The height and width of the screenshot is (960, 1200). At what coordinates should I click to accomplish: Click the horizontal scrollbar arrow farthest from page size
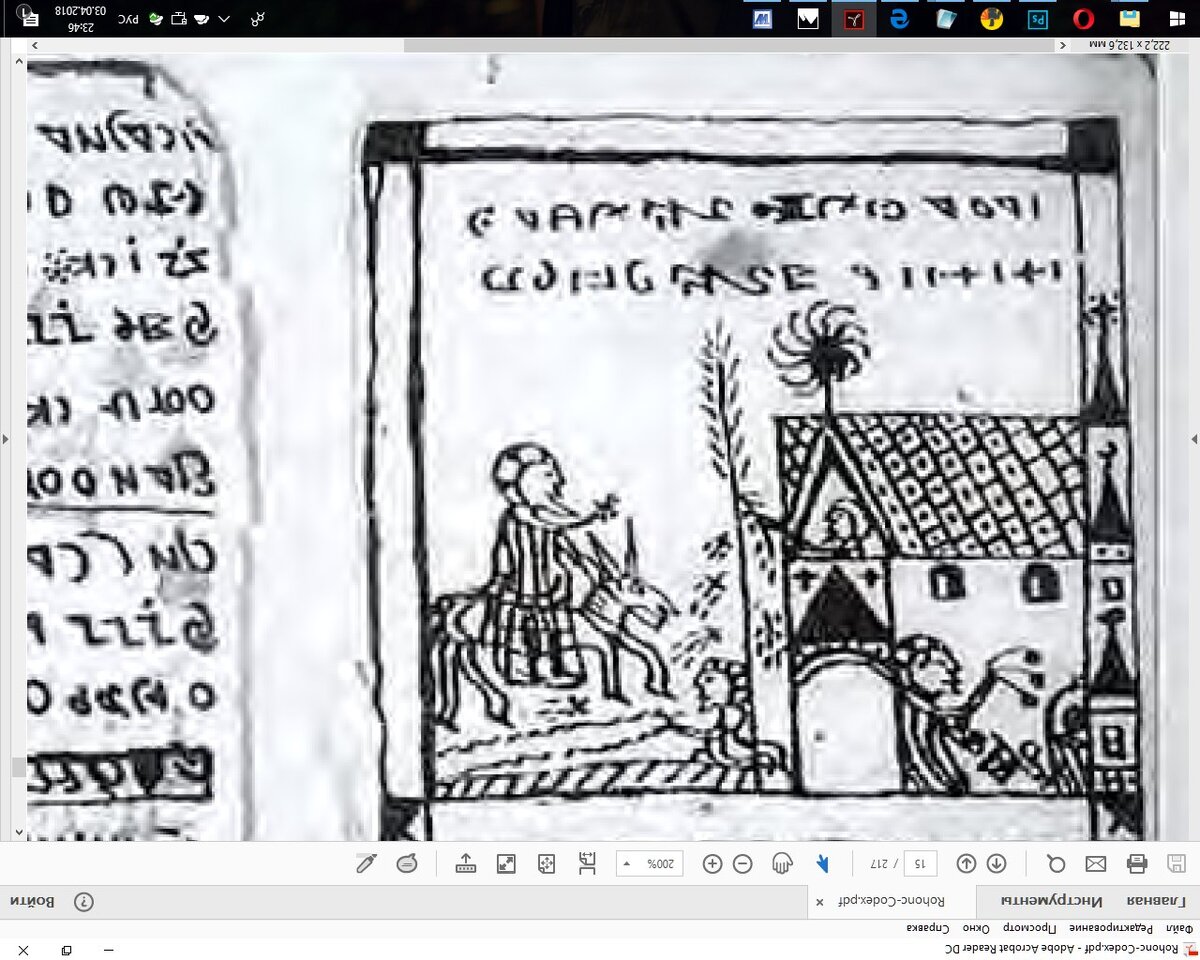pyautogui.click(x=35, y=45)
